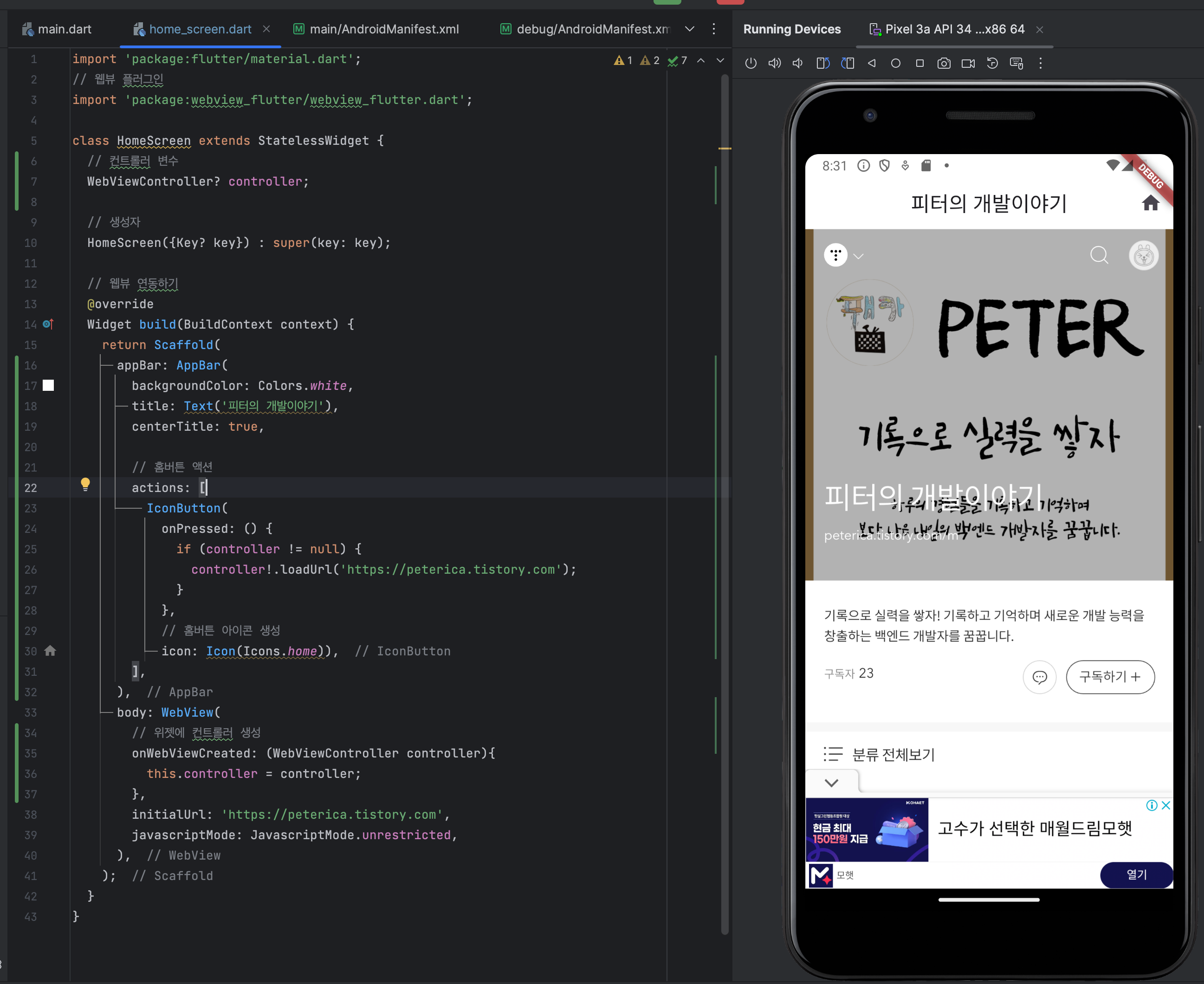Open the emulator snapshots clock icon
This screenshot has height=984, width=1204.
(x=992, y=63)
